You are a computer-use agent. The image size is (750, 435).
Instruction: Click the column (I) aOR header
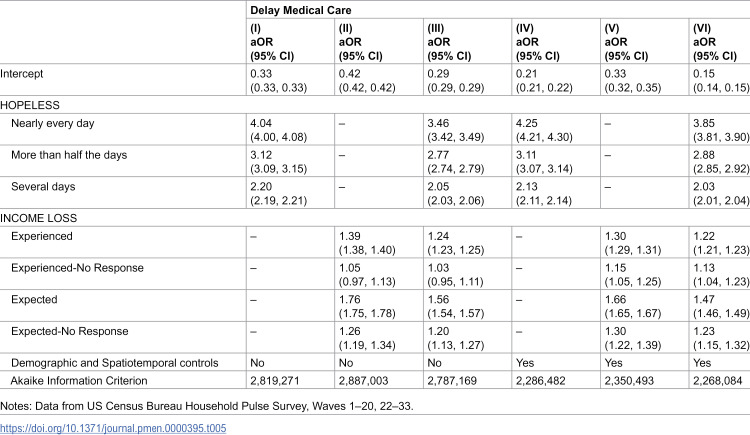pyautogui.click(x=272, y=42)
